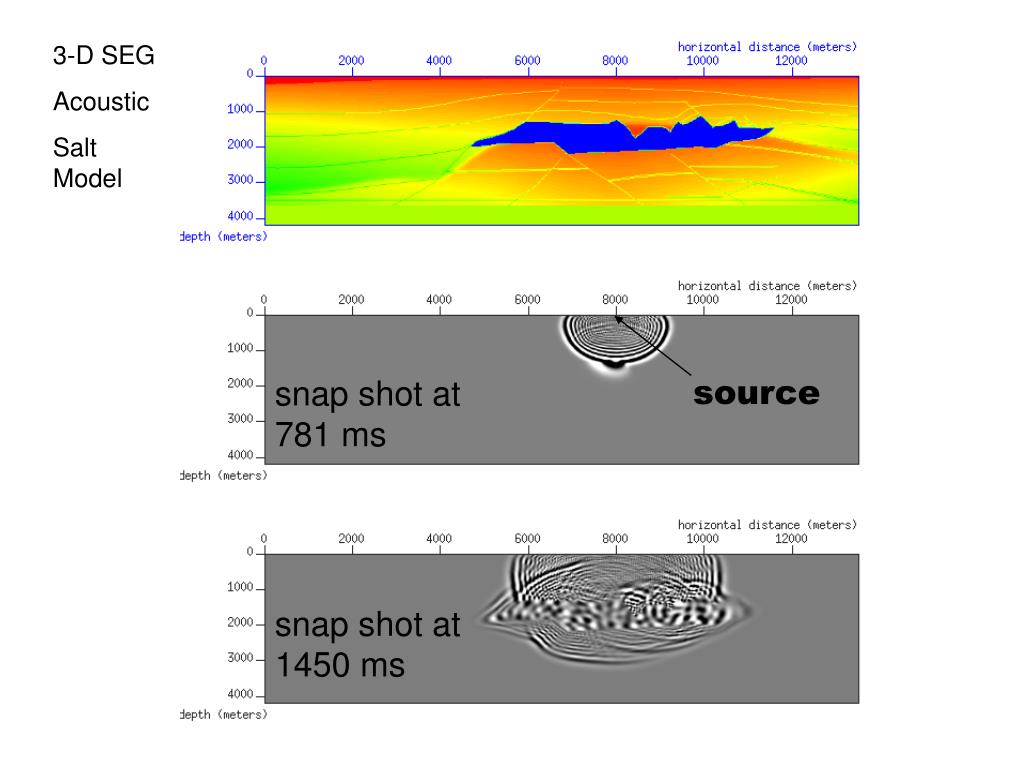Click the "depth (meters)" label under the 1450 ms plot

[223, 714]
